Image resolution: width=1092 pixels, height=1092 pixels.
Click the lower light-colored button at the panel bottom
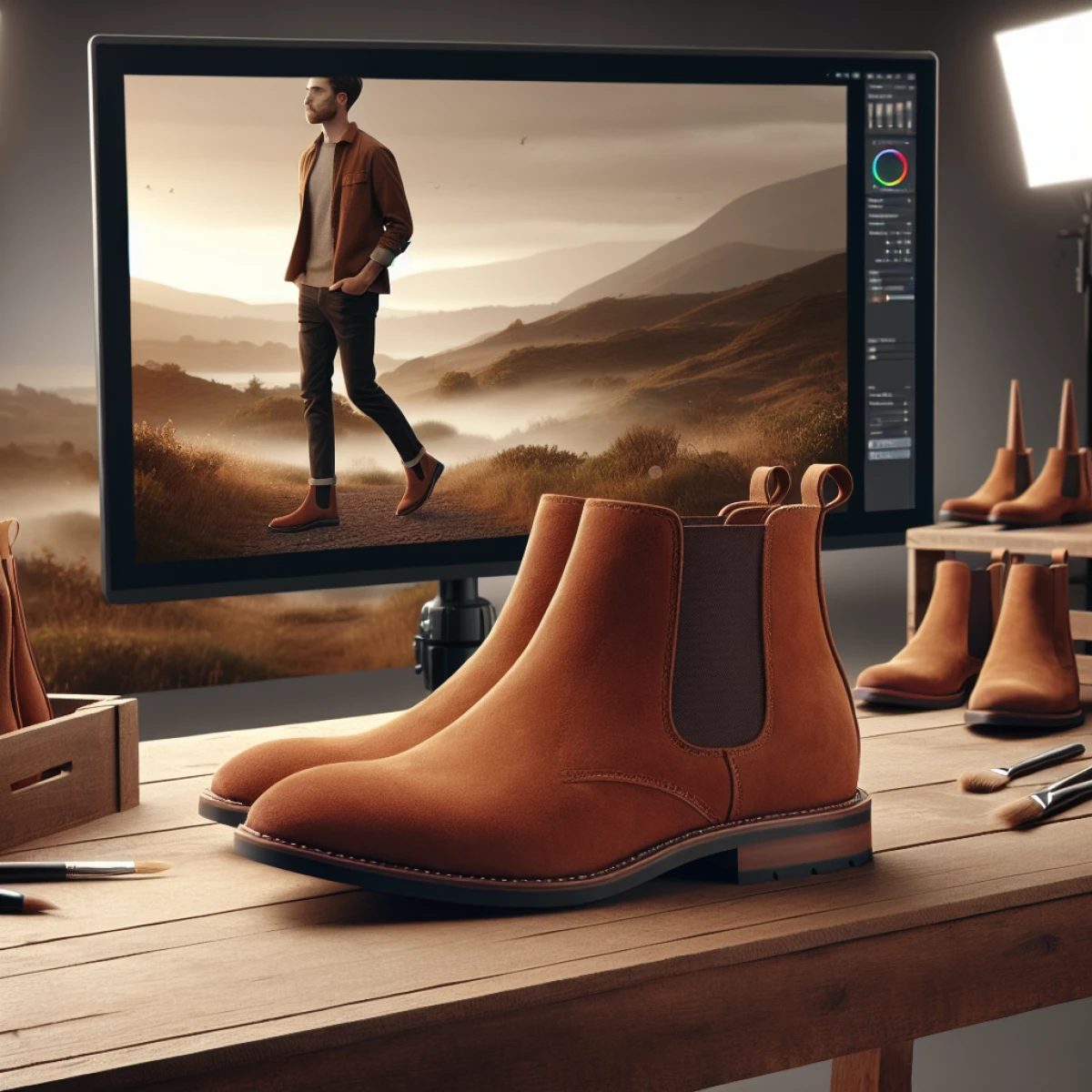click(x=889, y=453)
